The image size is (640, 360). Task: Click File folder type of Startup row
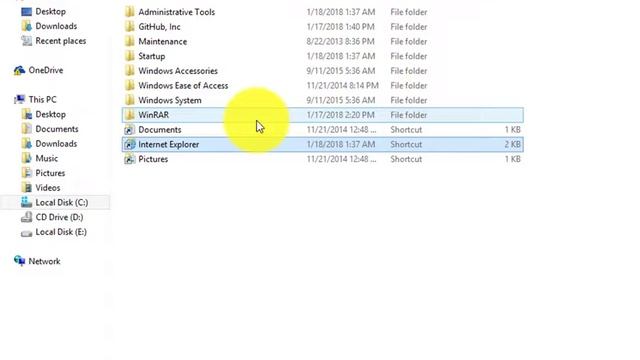(409, 56)
